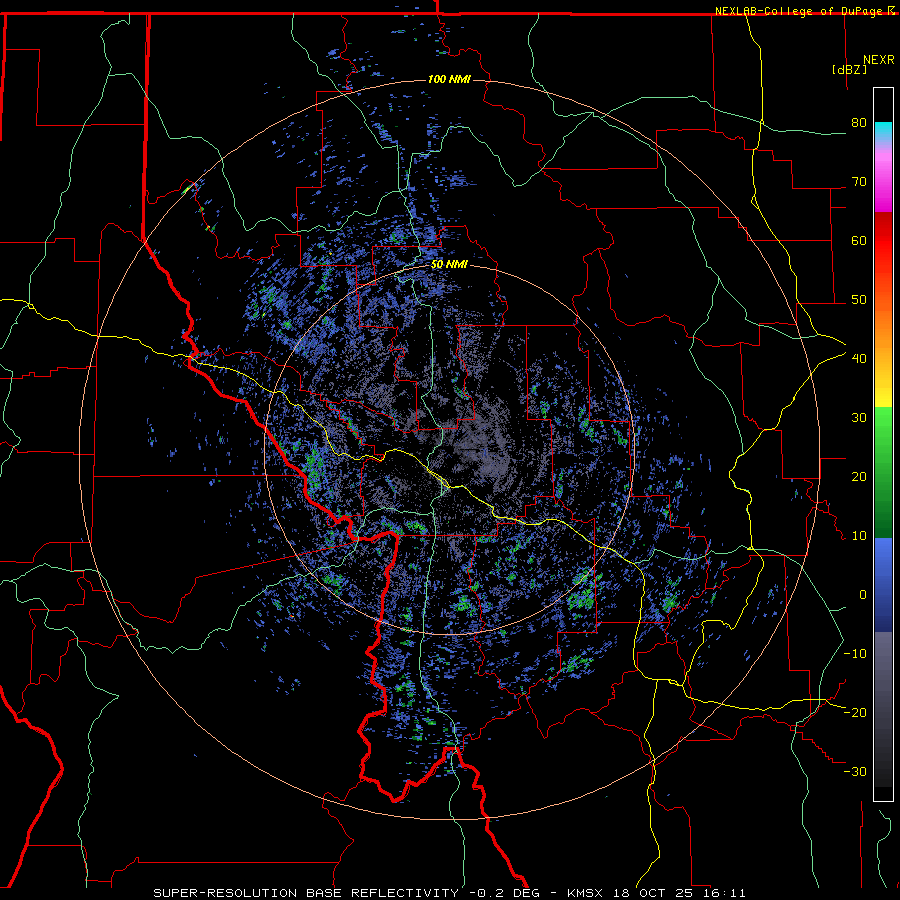Click the "16:11" timestamp text

(x=726, y=893)
